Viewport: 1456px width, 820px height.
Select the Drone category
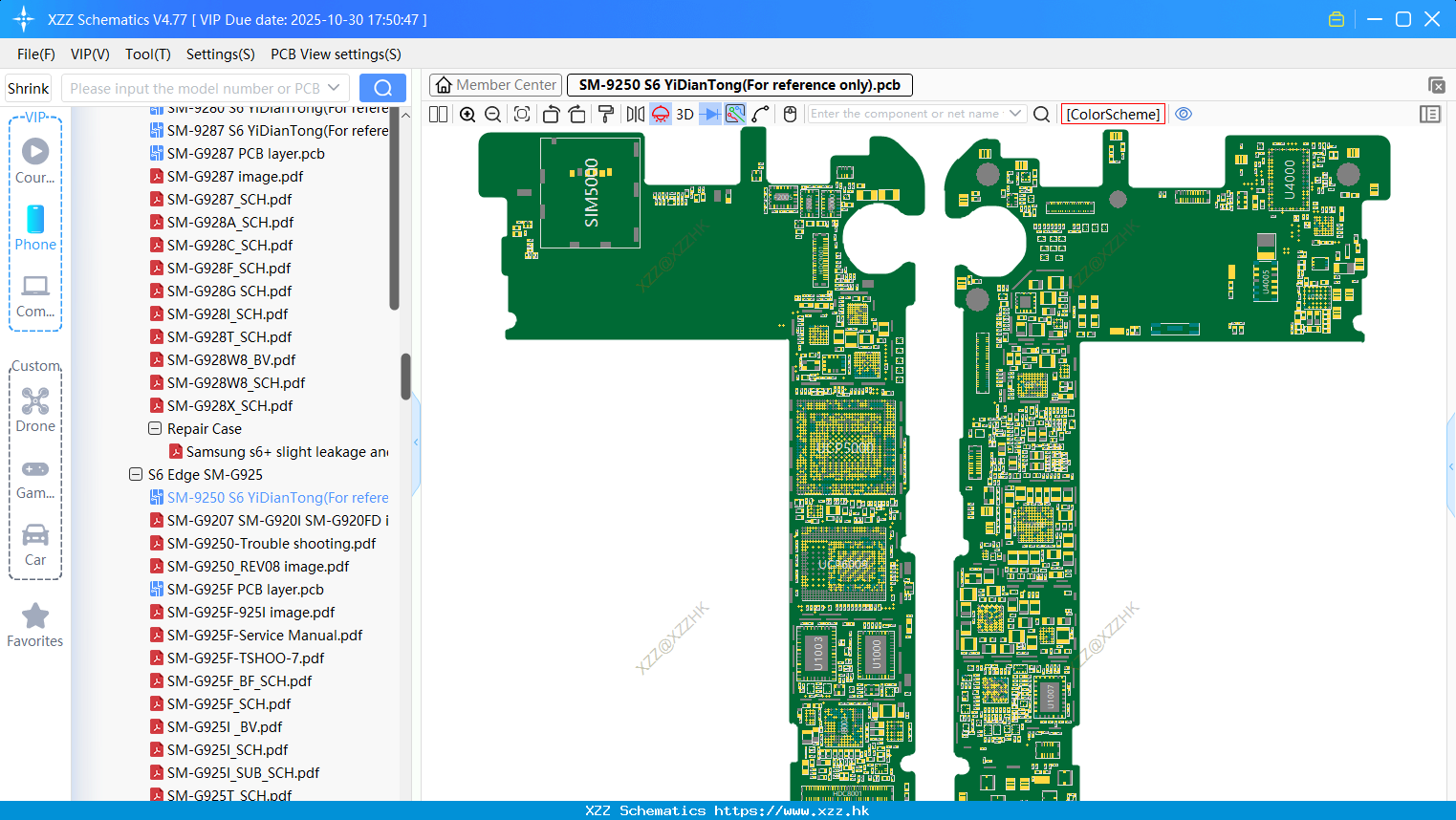[35, 409]
